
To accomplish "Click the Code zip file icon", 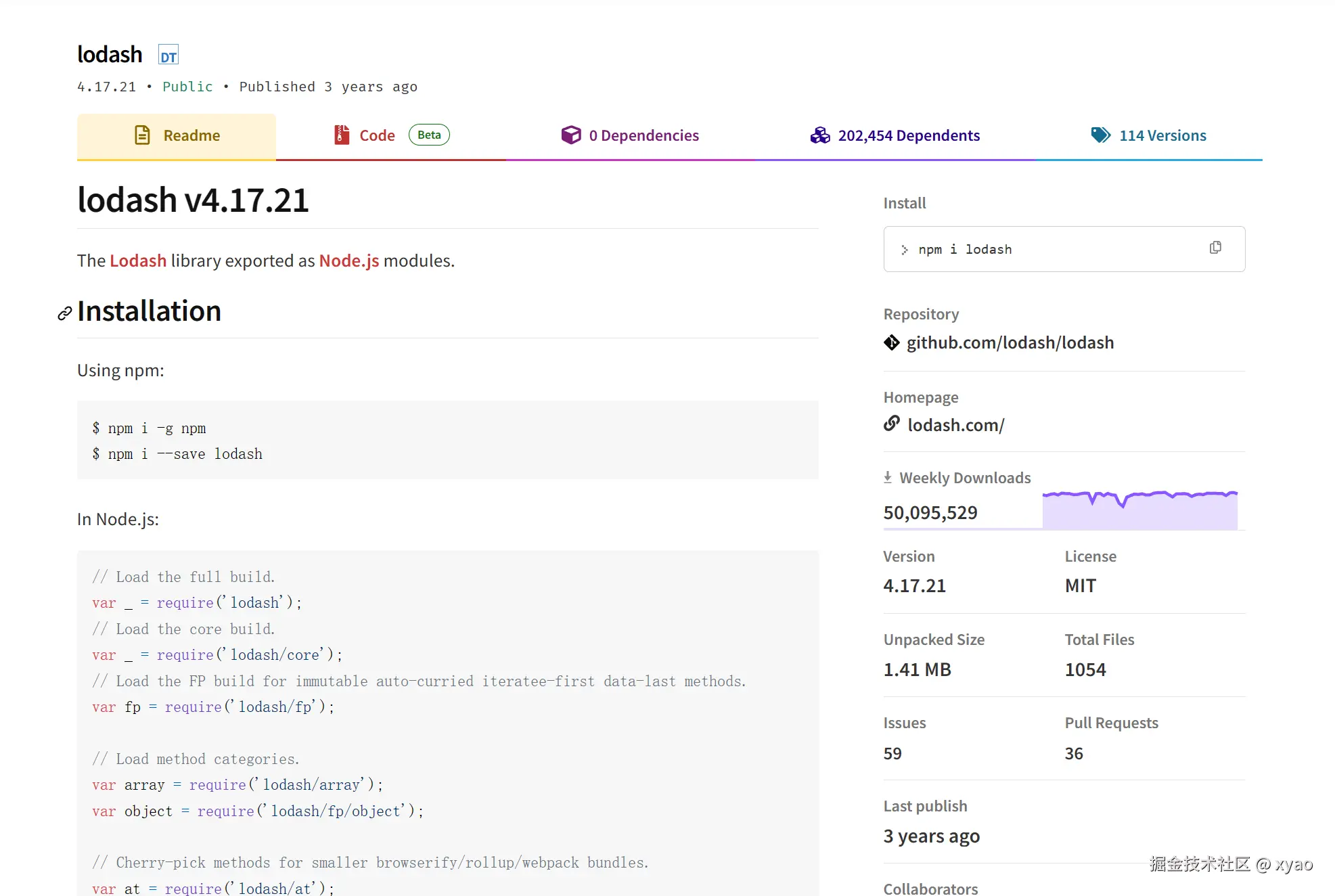I will [342, 135].
